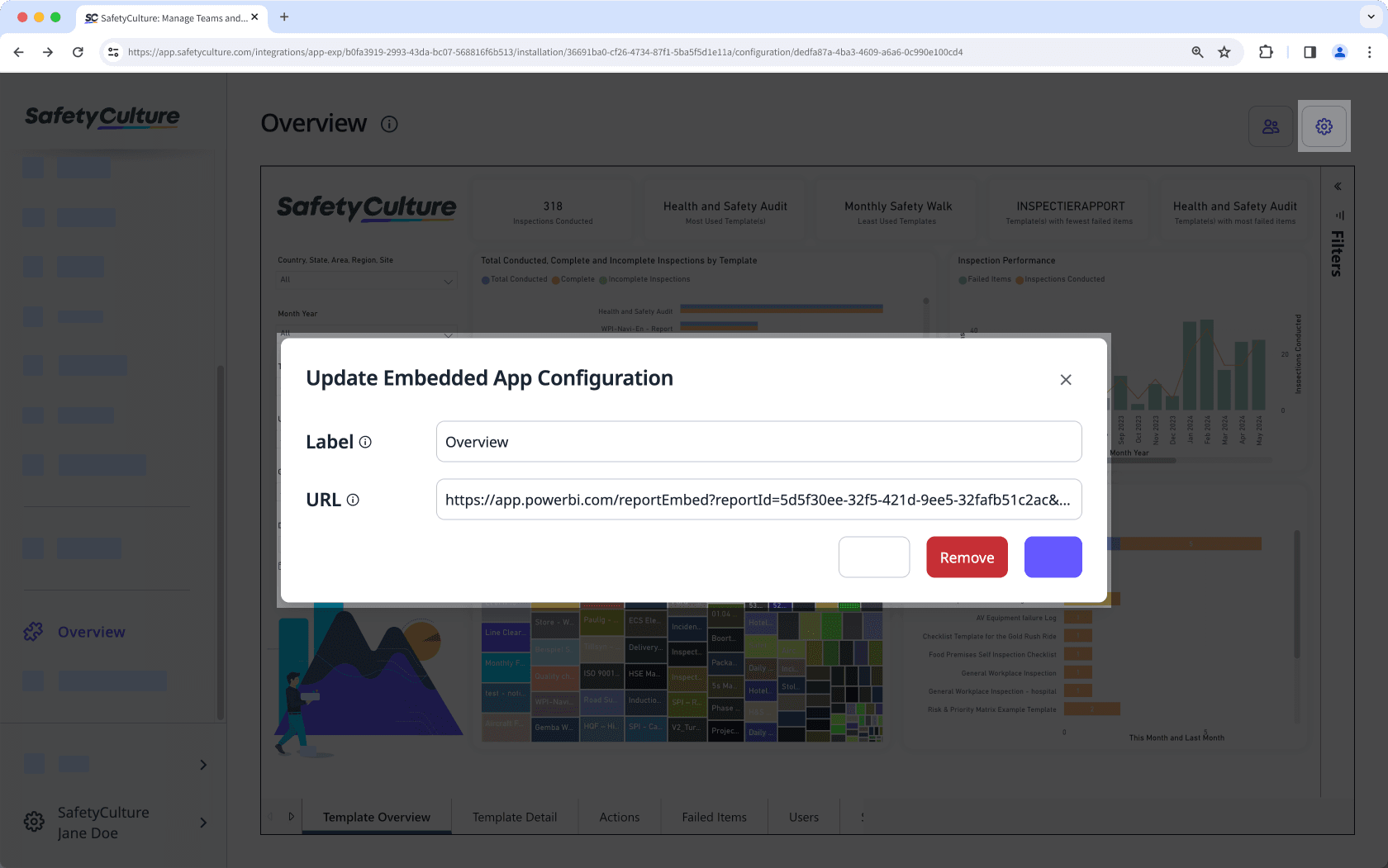Viewport: 1388px width, 868px height.
Task: Click the filter lines icon in the Filters pane
Action: 1339,215
